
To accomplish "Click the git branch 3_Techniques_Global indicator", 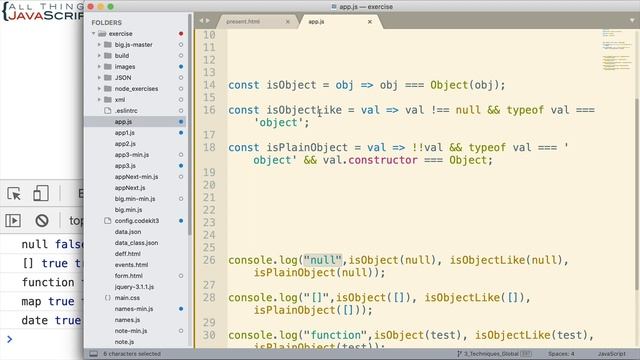I will tap(494, 354).
